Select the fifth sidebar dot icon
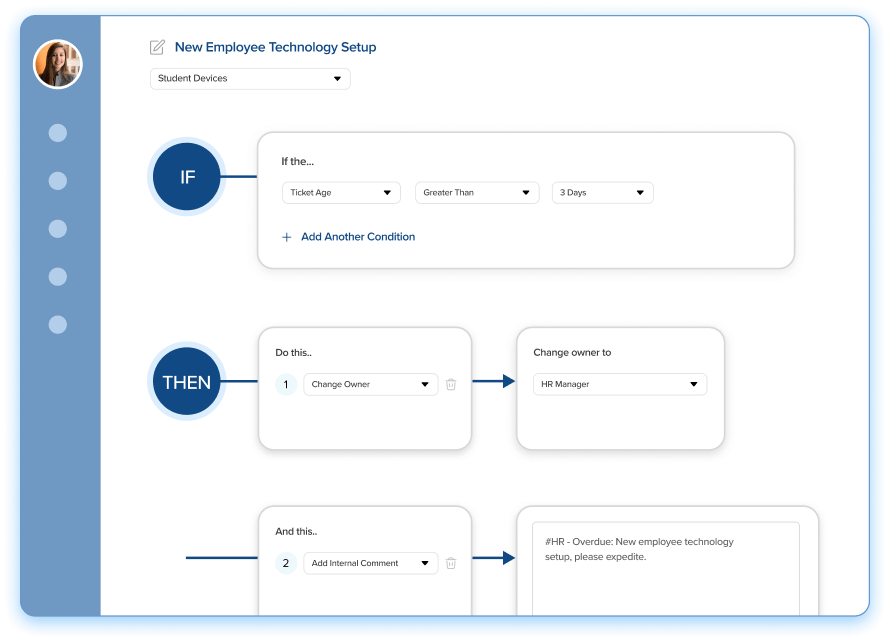Screen dimensions: 890x641 point(58,324)
